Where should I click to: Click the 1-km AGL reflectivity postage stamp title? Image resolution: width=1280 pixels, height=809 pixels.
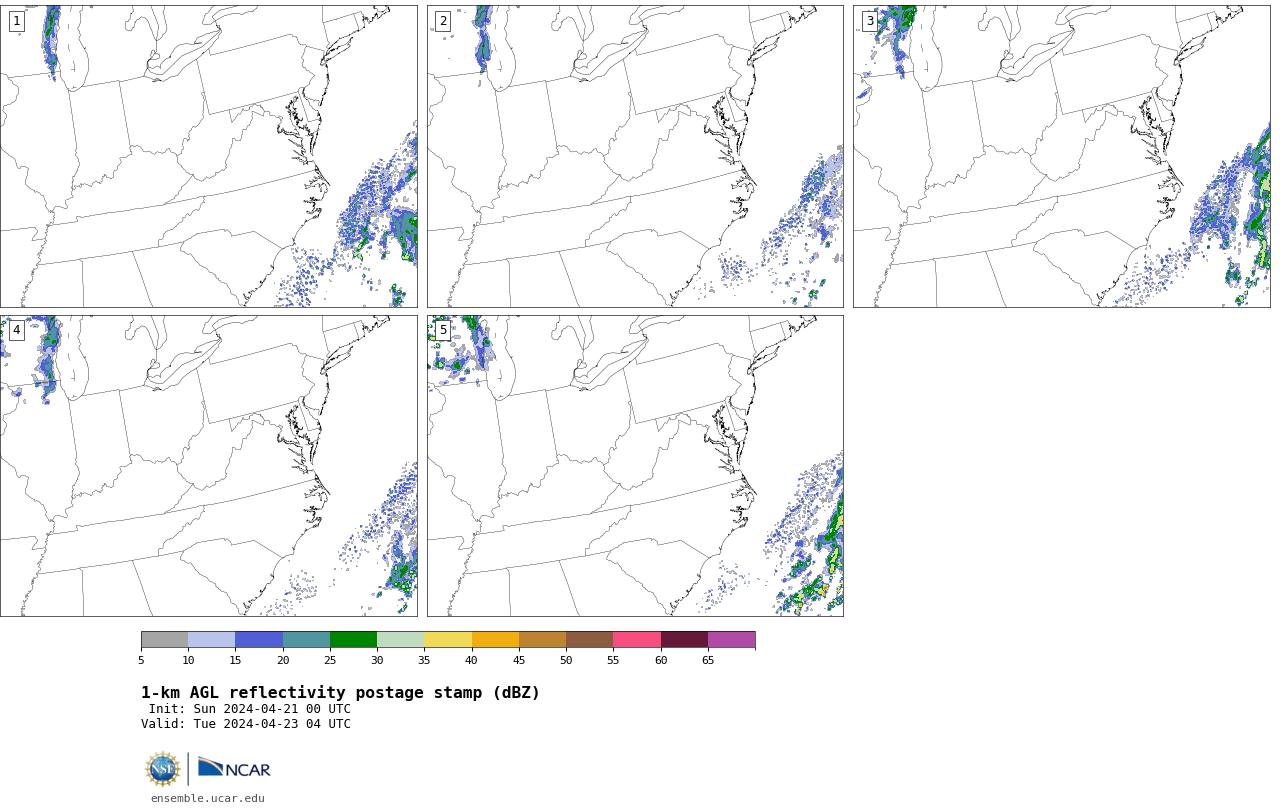tap(340, 693)
